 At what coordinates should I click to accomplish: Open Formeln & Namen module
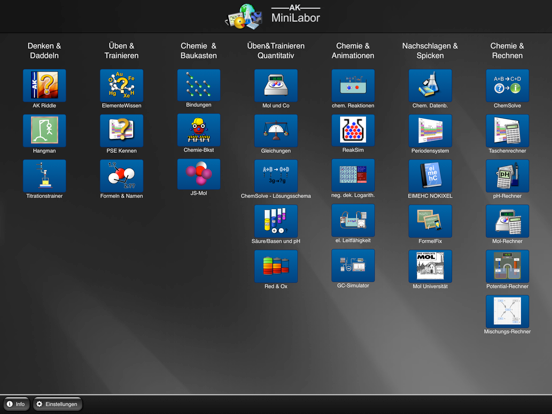coord(121,176)
